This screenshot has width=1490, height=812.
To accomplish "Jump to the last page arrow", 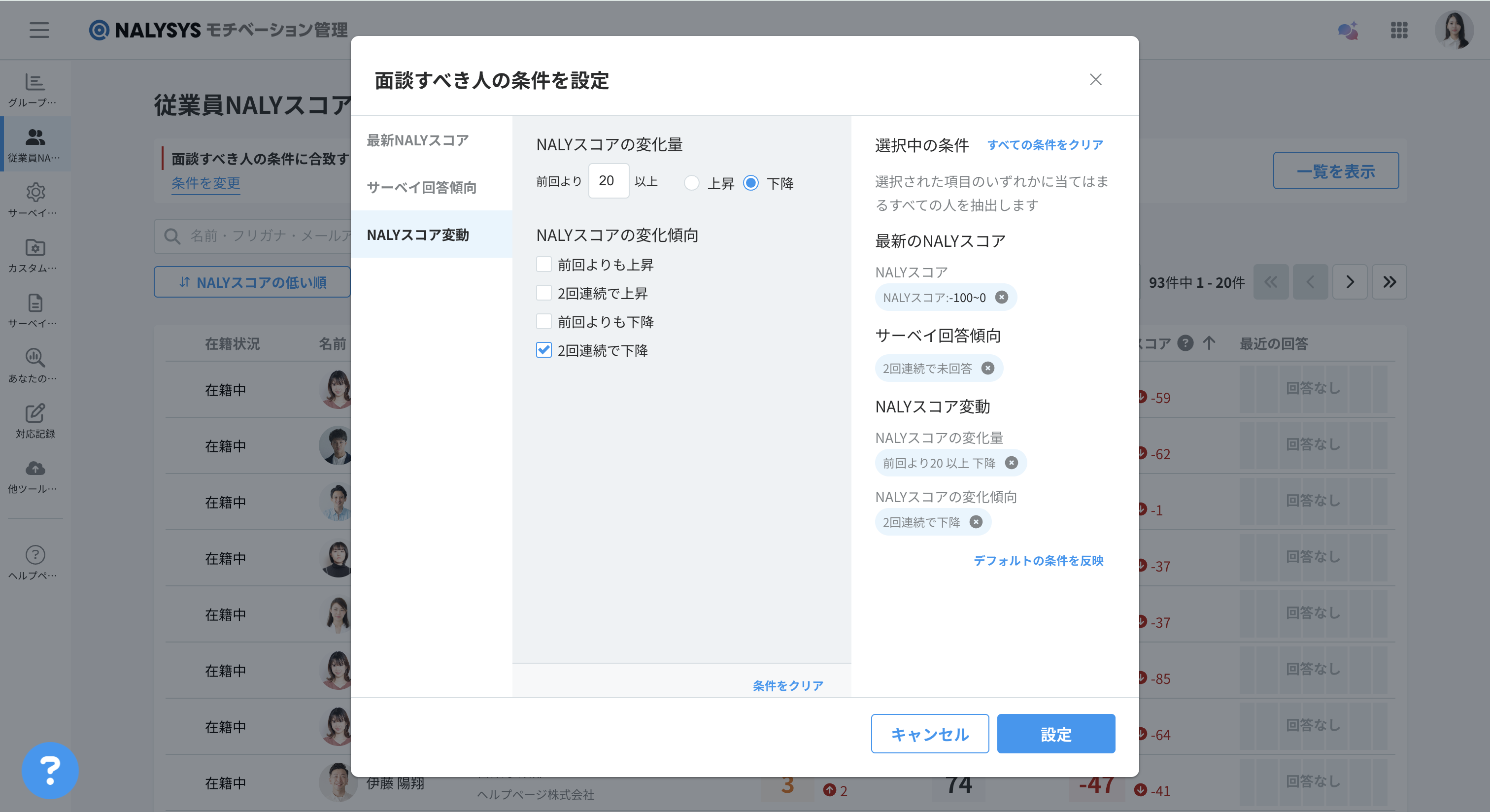I will [1389, 282].
